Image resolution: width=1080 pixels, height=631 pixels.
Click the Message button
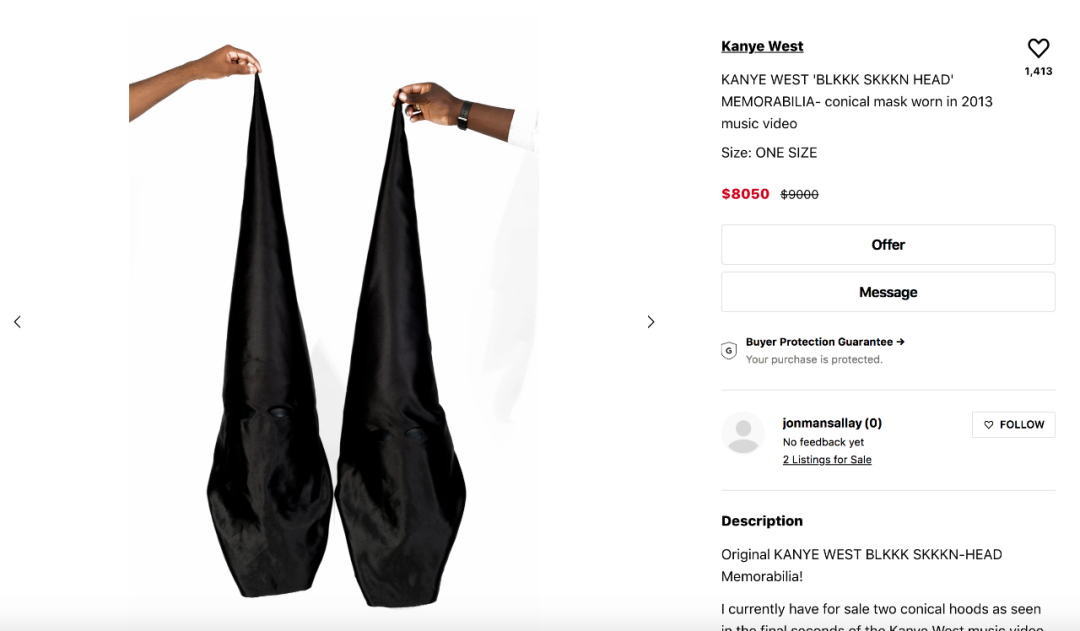pyautogui.click(x=888, y=292)
